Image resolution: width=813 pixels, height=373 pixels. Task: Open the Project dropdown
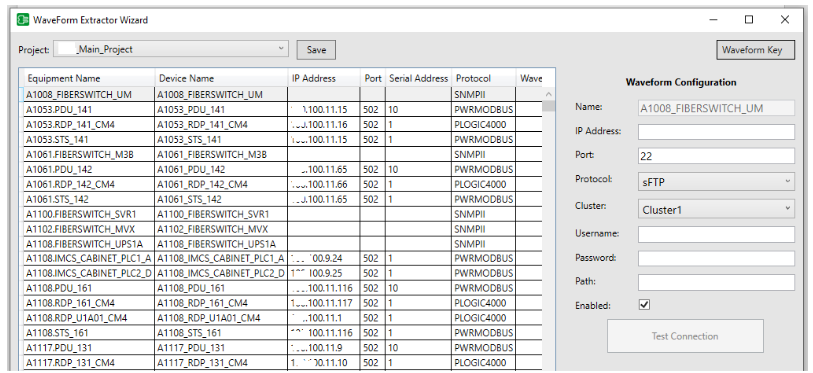171,50
